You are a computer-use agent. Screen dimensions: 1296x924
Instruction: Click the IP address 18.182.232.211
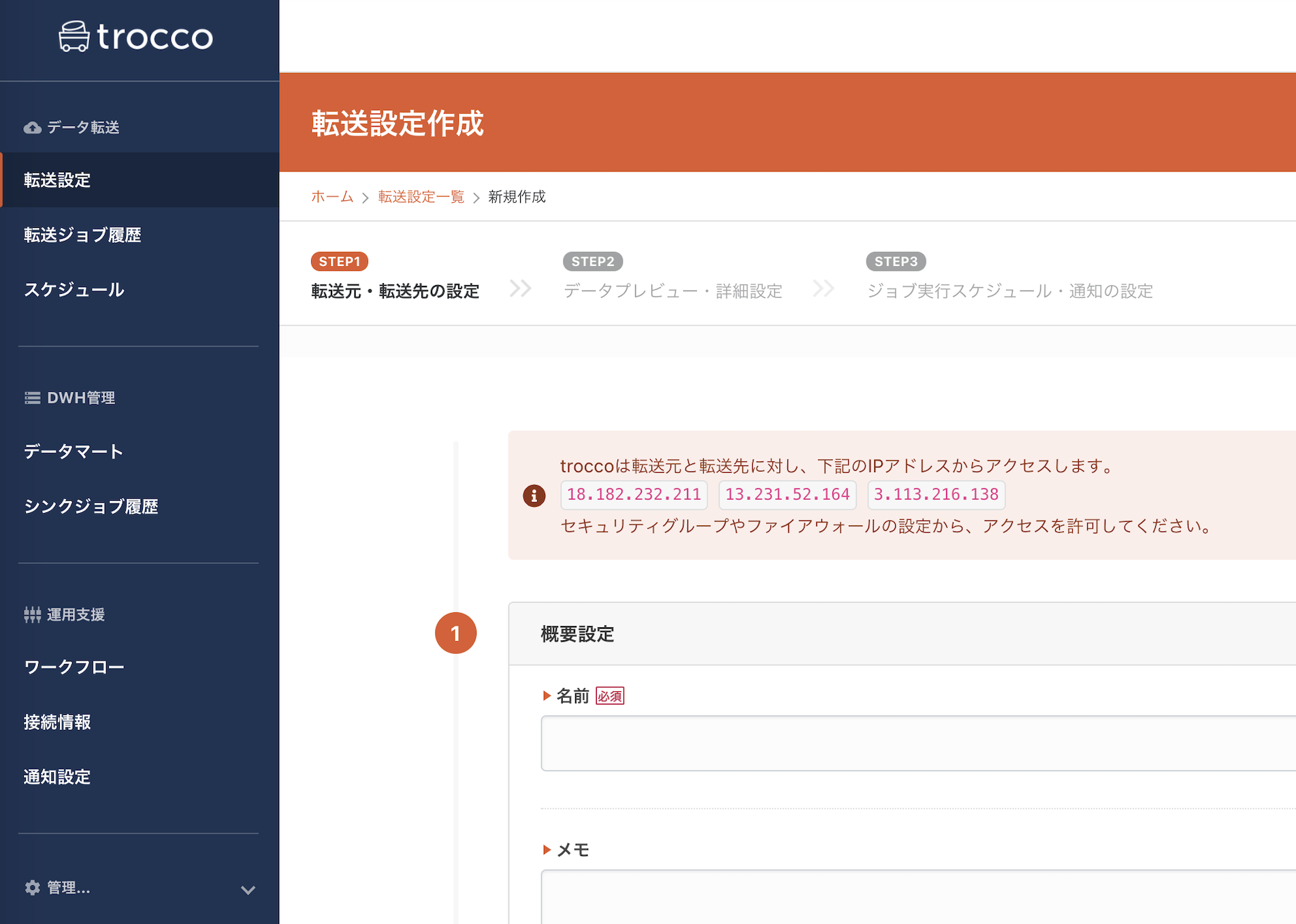[x=634, y=495]
